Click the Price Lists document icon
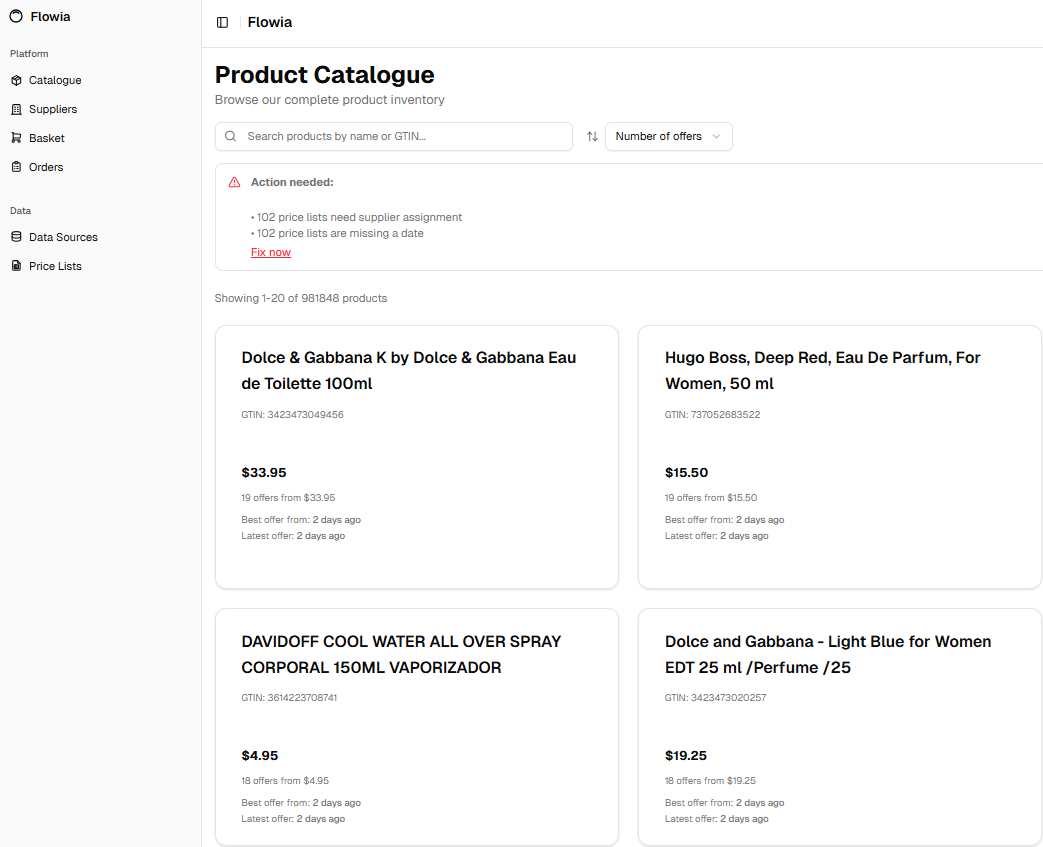Viewport: 1043px width, 847px height. pyautogui.click(x=17, y=266)
